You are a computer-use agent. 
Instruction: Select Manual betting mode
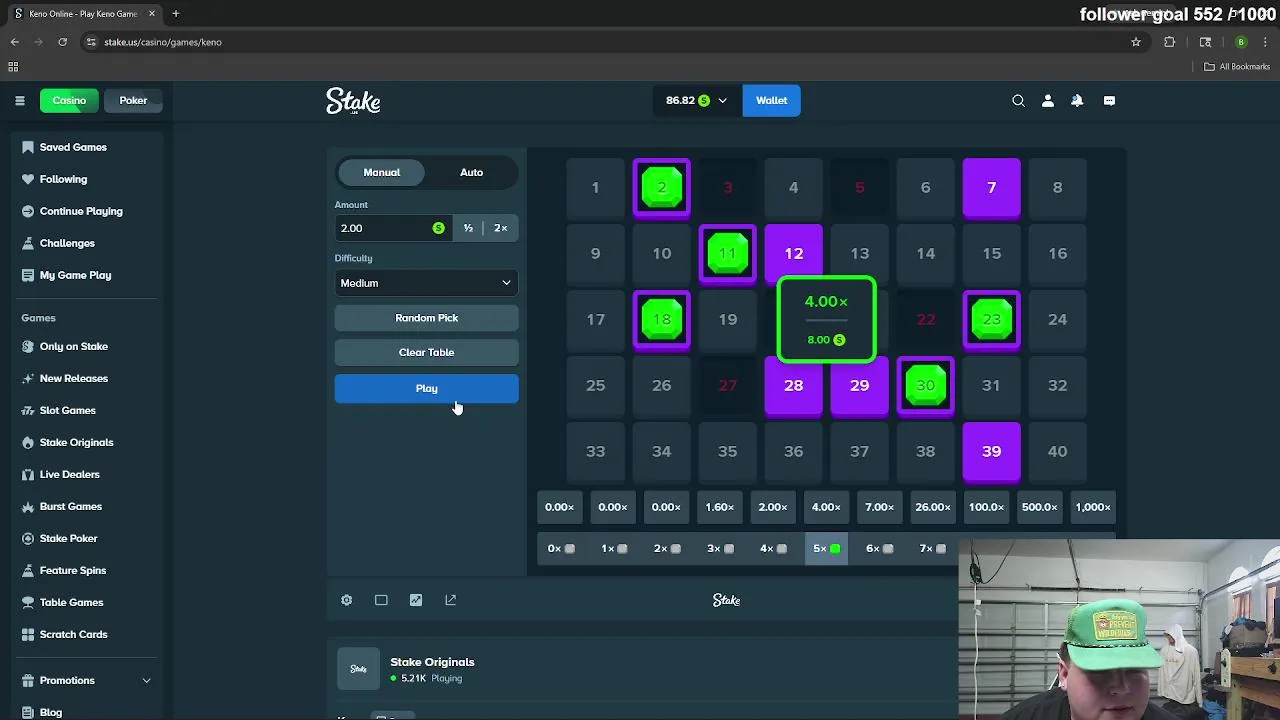381,172
